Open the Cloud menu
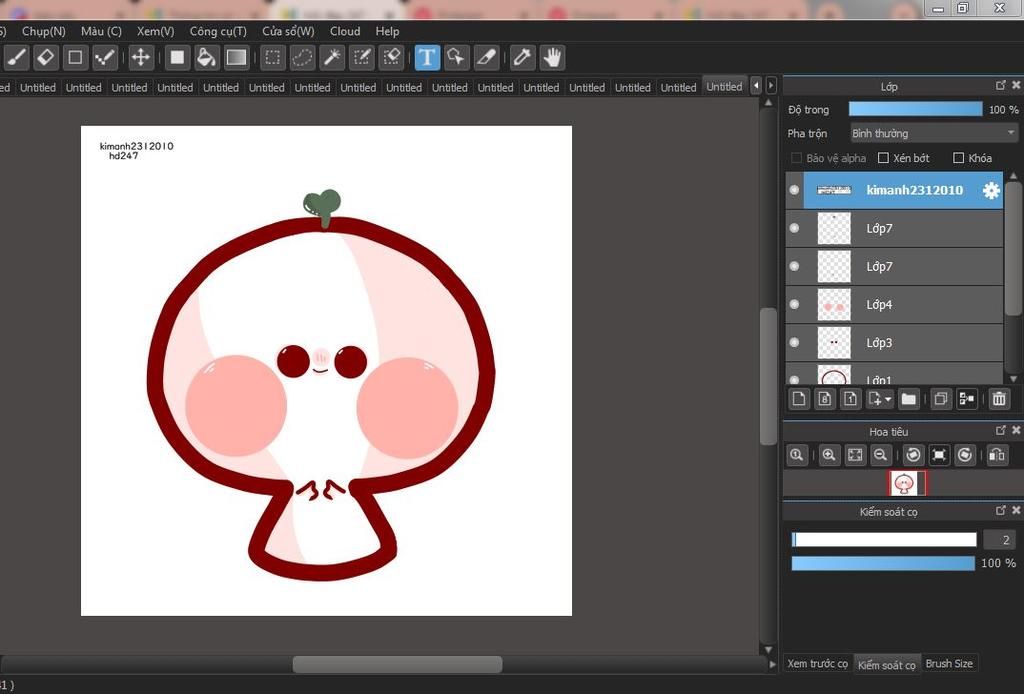This screenshot has height=694, width=1024. point(345,31)
